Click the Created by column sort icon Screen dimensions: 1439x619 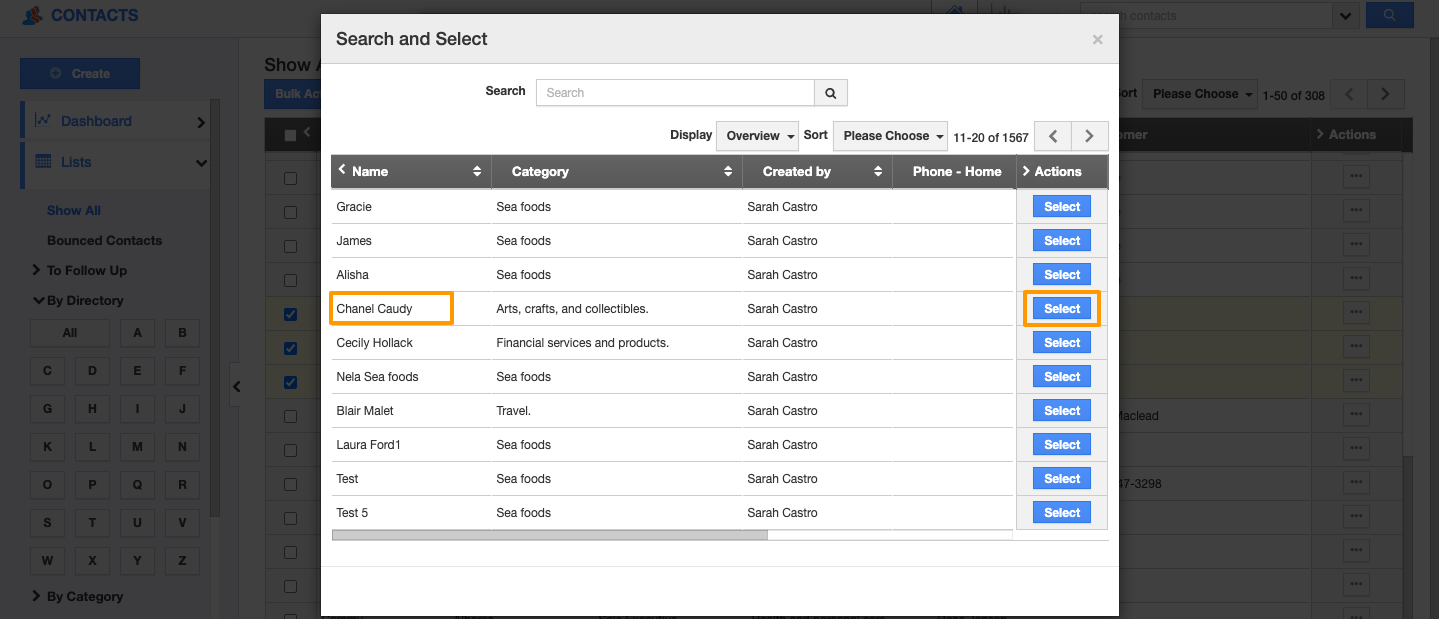pyautogui.click(x=878, y=172)
